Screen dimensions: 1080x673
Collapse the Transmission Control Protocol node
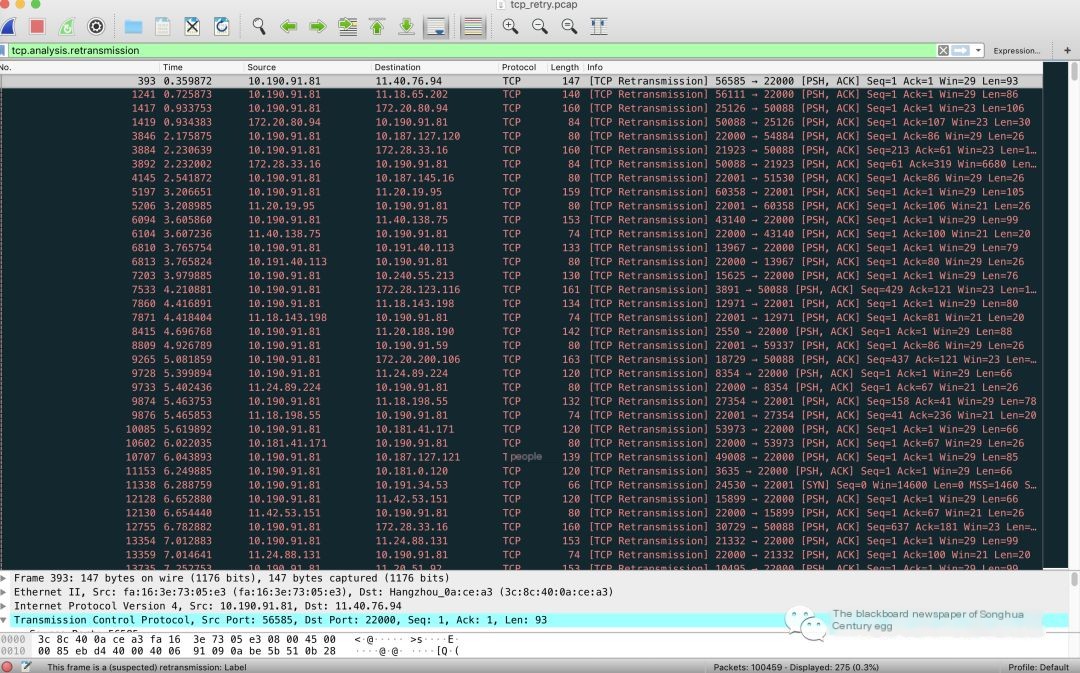(4, 620)
